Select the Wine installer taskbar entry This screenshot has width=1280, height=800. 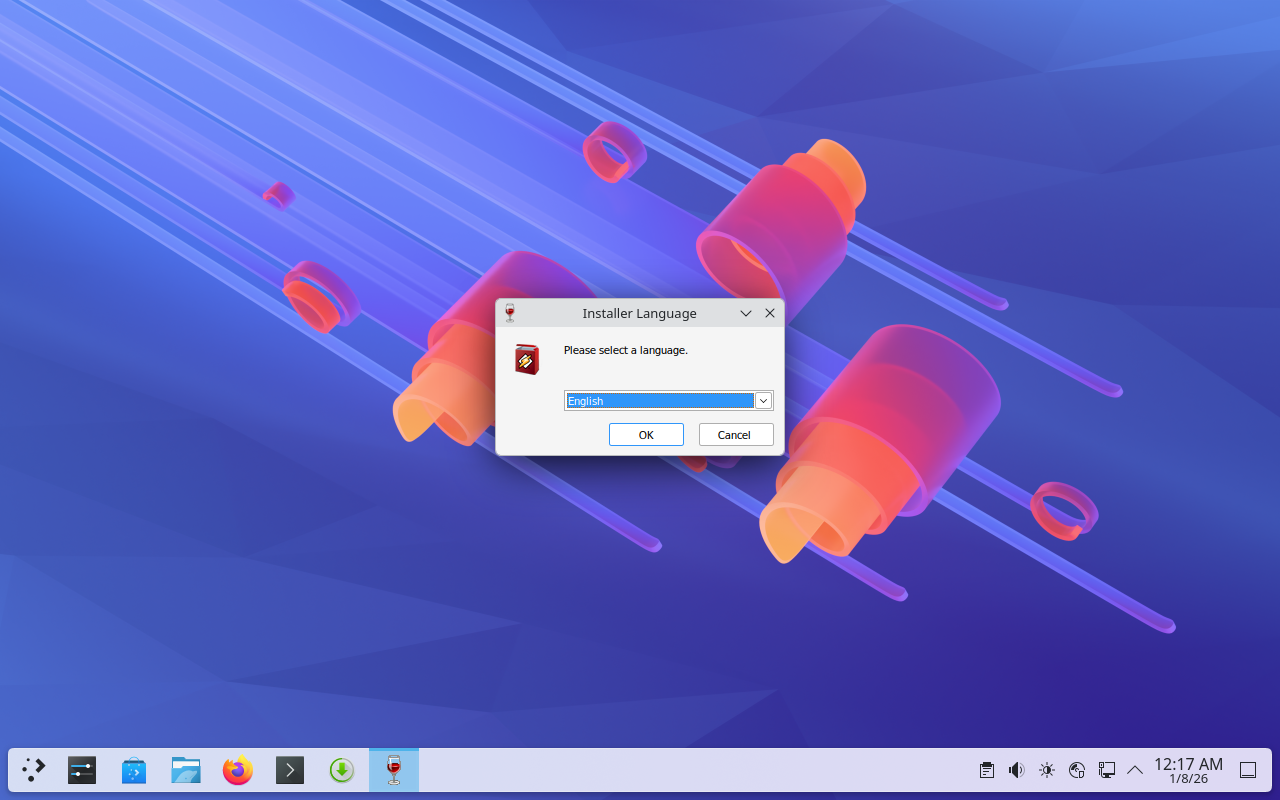pyautogui.click(x=394, y=770)
